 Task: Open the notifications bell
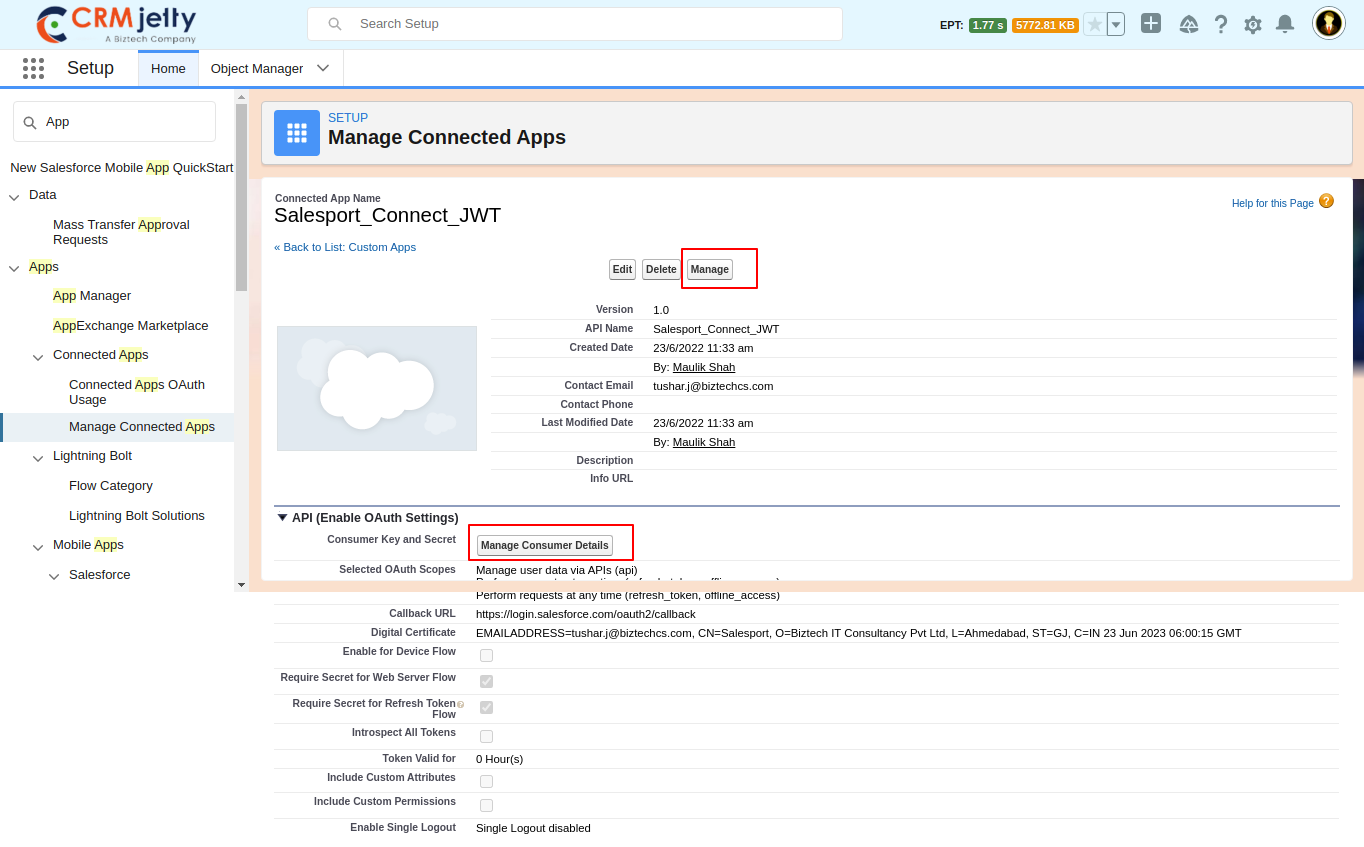[x=1285, y=24]
